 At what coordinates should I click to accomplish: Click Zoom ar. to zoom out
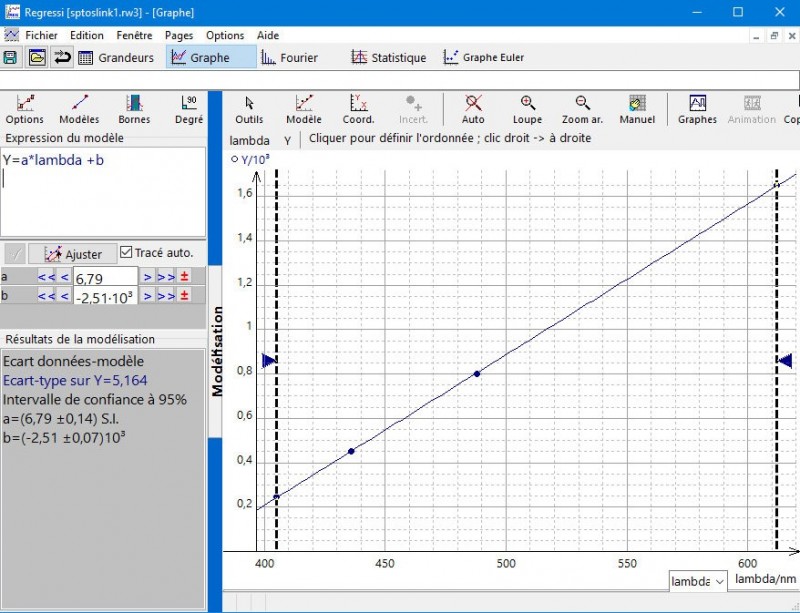click(x=582, y=109)
